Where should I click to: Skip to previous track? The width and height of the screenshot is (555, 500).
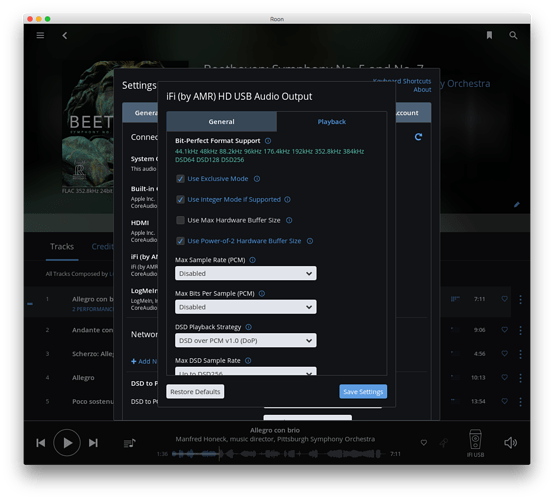coord(41,443)
